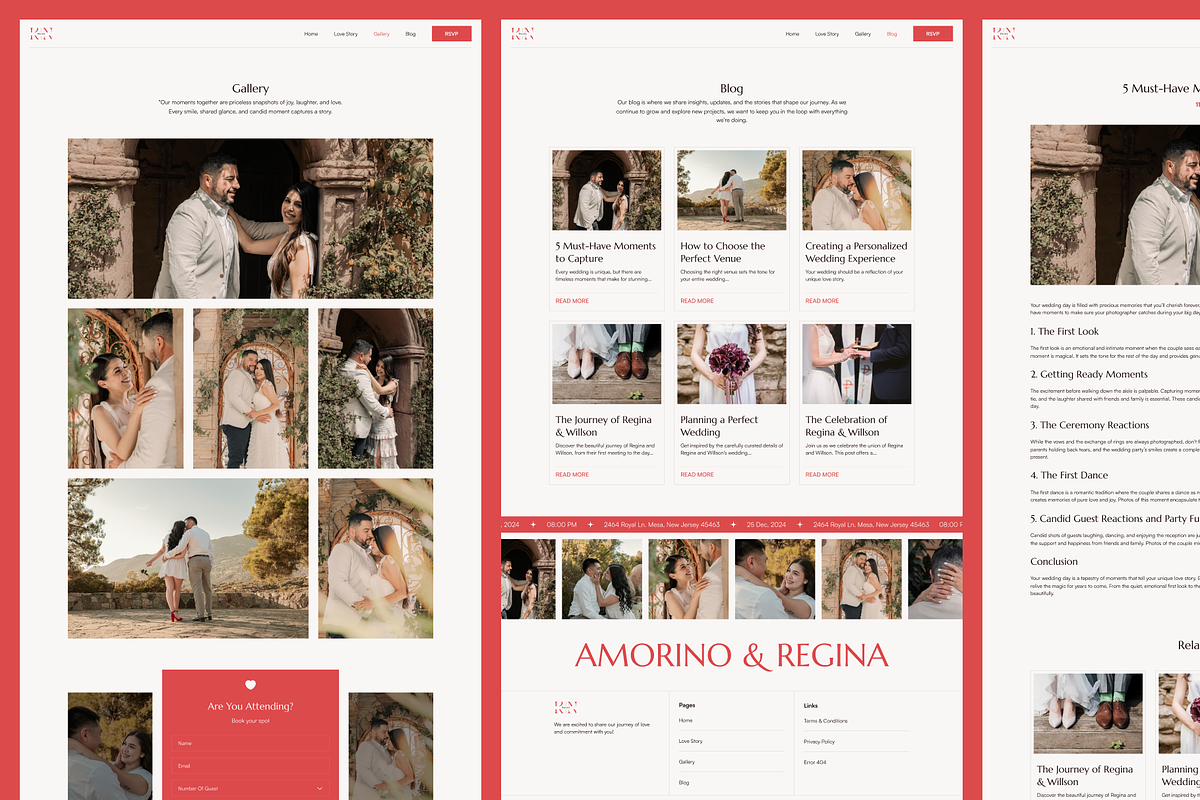Open the Number Of Guest dropdown
This screenshot has width=1200, height=800.
point(250,788)
